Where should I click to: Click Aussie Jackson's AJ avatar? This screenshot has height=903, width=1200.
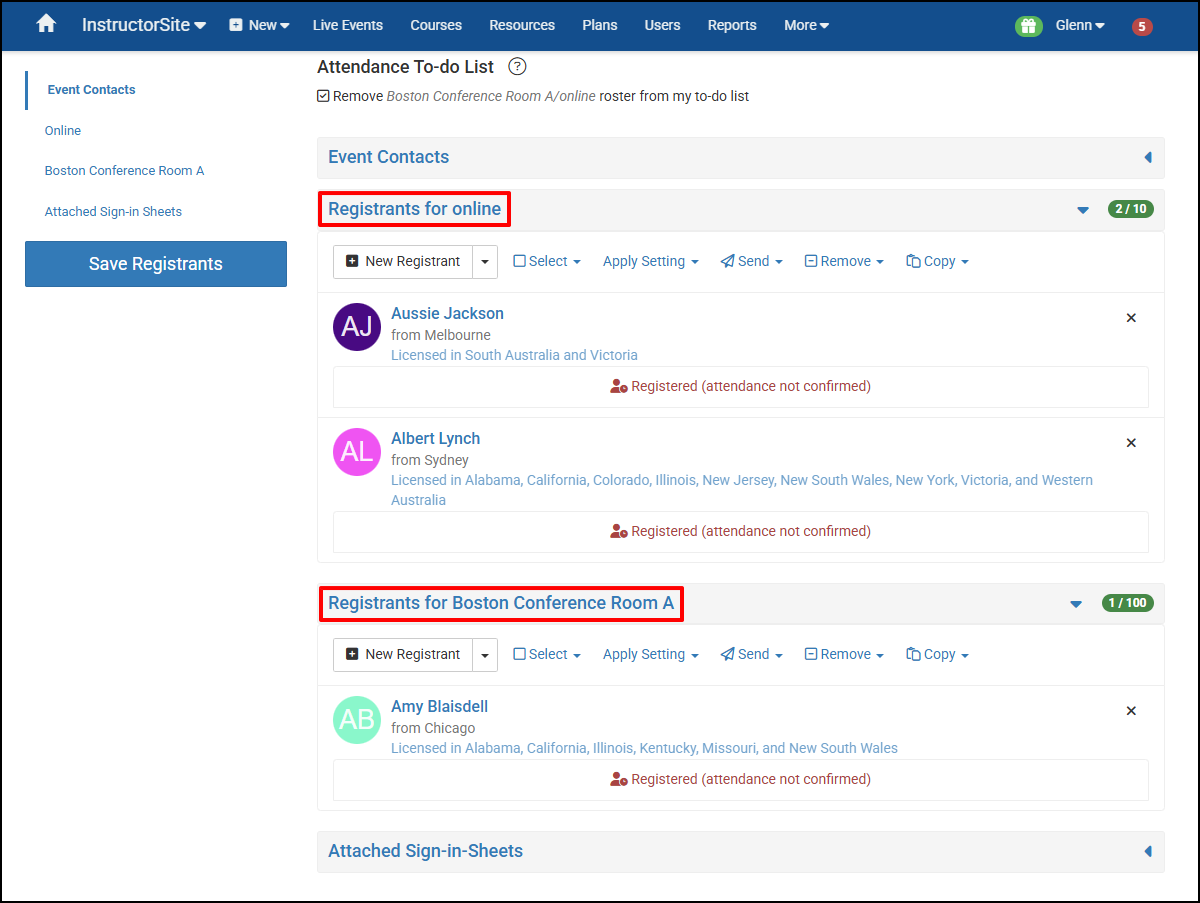point(357,327)
